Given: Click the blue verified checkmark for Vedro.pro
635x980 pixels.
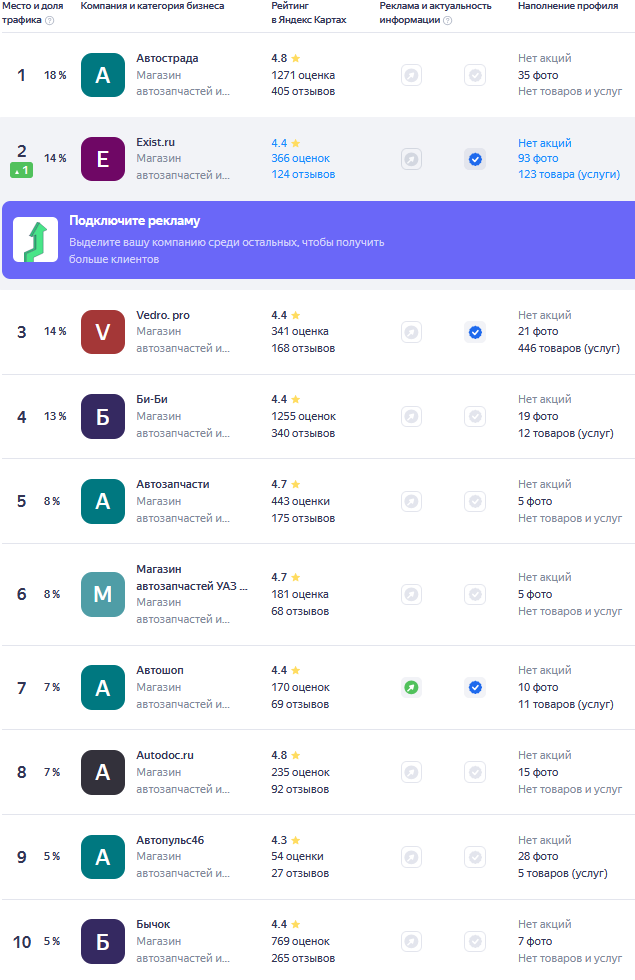Looking at the screenshot, I should coord(475,332).
